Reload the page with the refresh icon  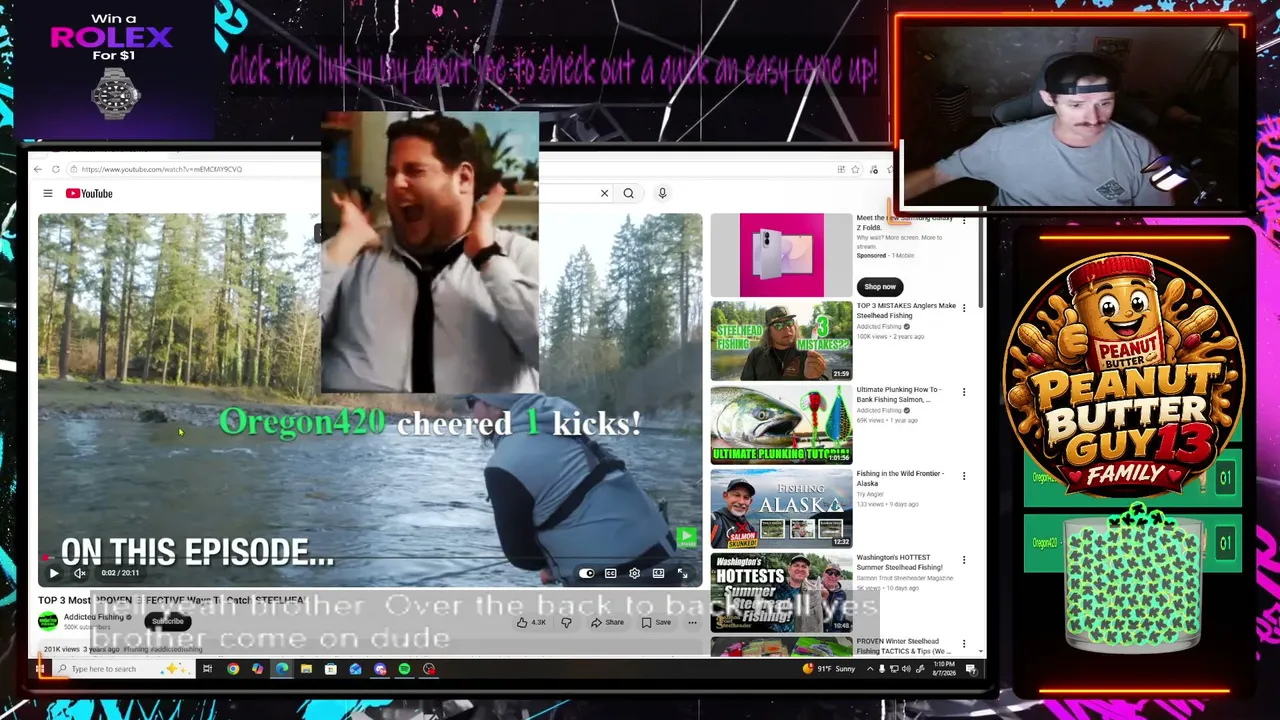pos(56,169)
